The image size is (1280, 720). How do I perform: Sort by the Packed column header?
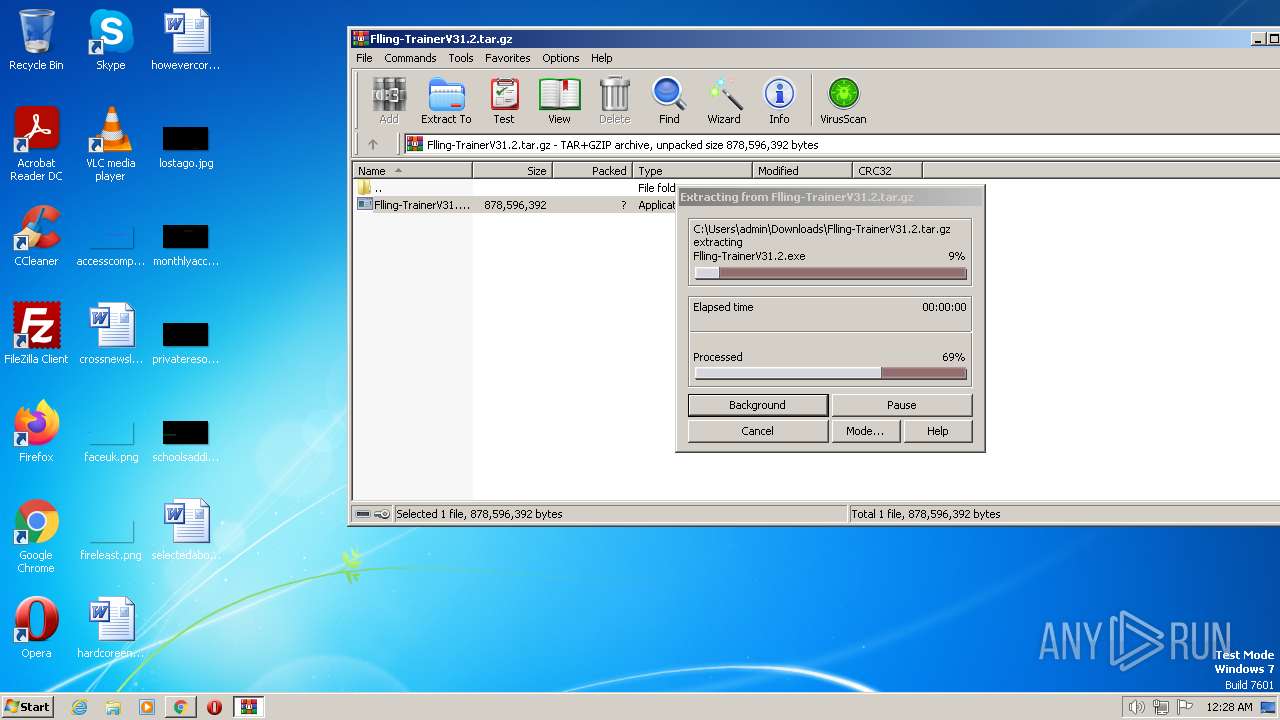coord(592,171)
